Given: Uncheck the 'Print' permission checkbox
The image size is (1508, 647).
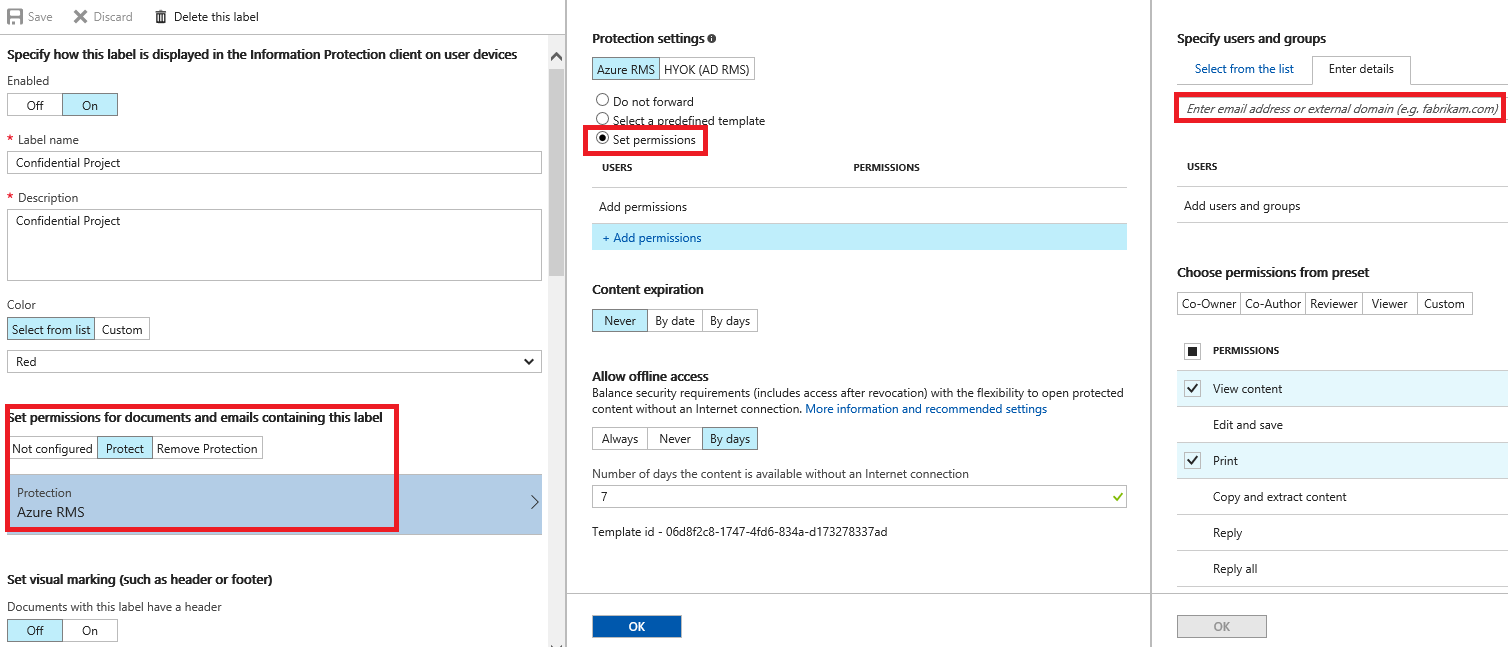Looking at the screenshot, I should coord(1192,461).
